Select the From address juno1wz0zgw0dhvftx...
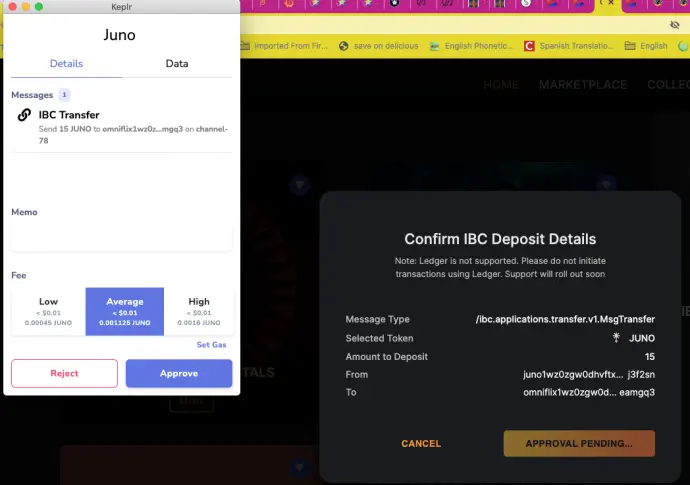Image resolution: width=690 pixels, height=485 pixels. coord(589,375)
